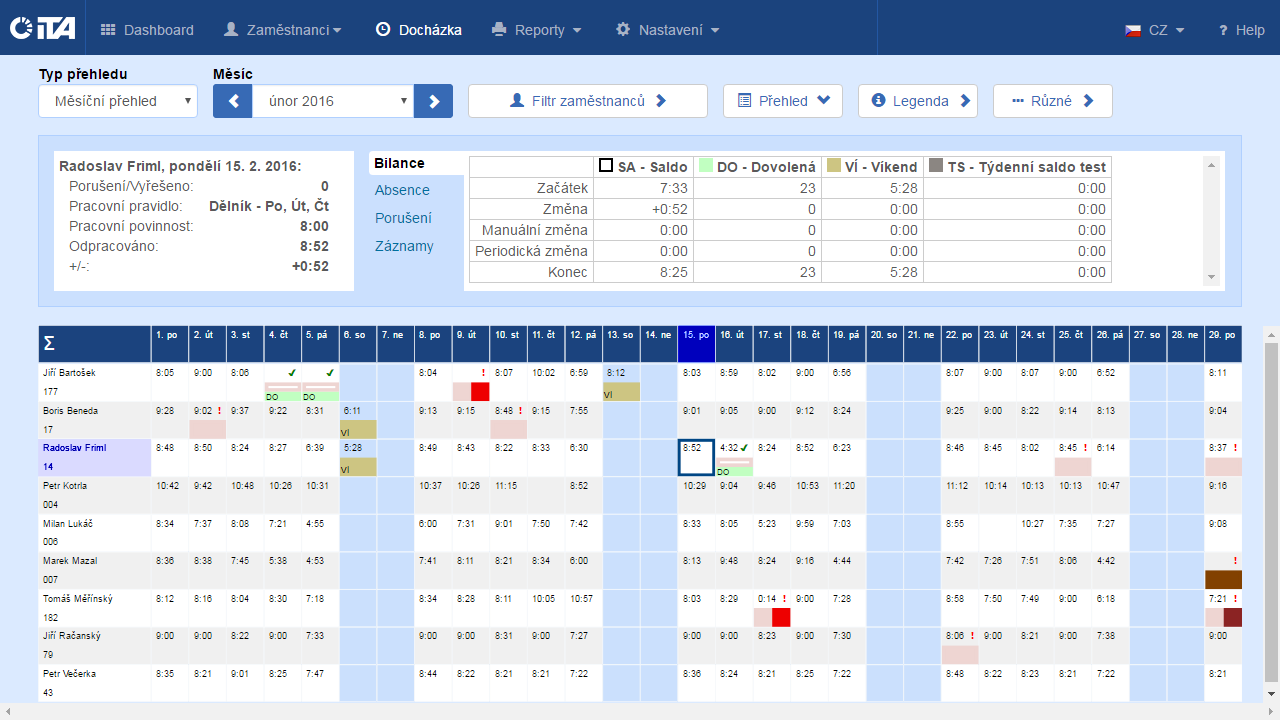
Task: Go to previous month with left arrow
Action: 232,101
